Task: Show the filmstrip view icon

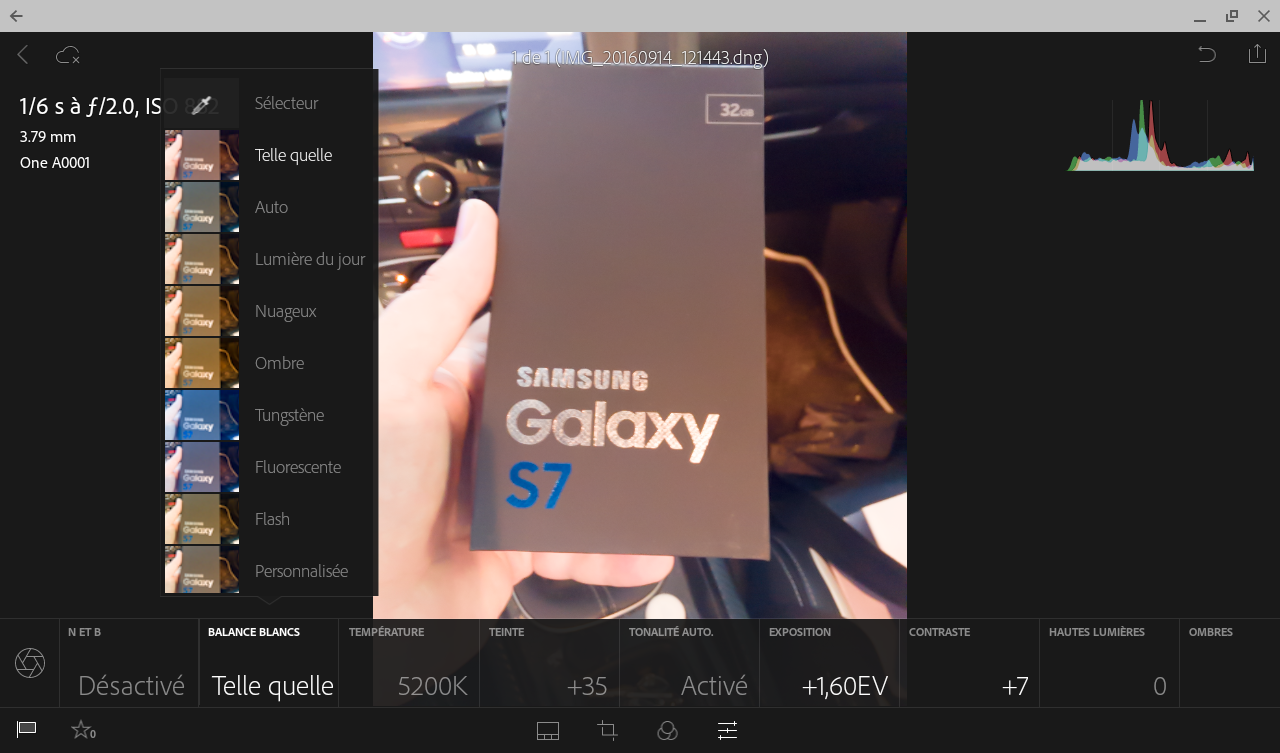Action: pos(547,731)
